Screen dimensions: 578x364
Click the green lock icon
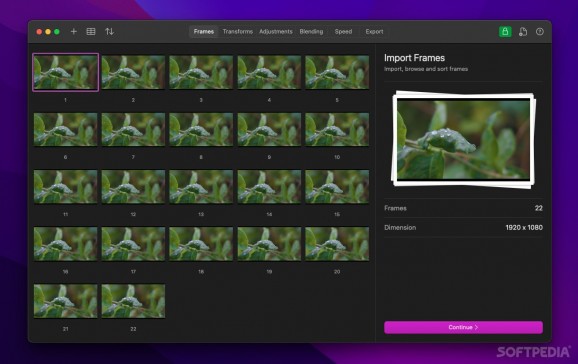tap(505, 32)
